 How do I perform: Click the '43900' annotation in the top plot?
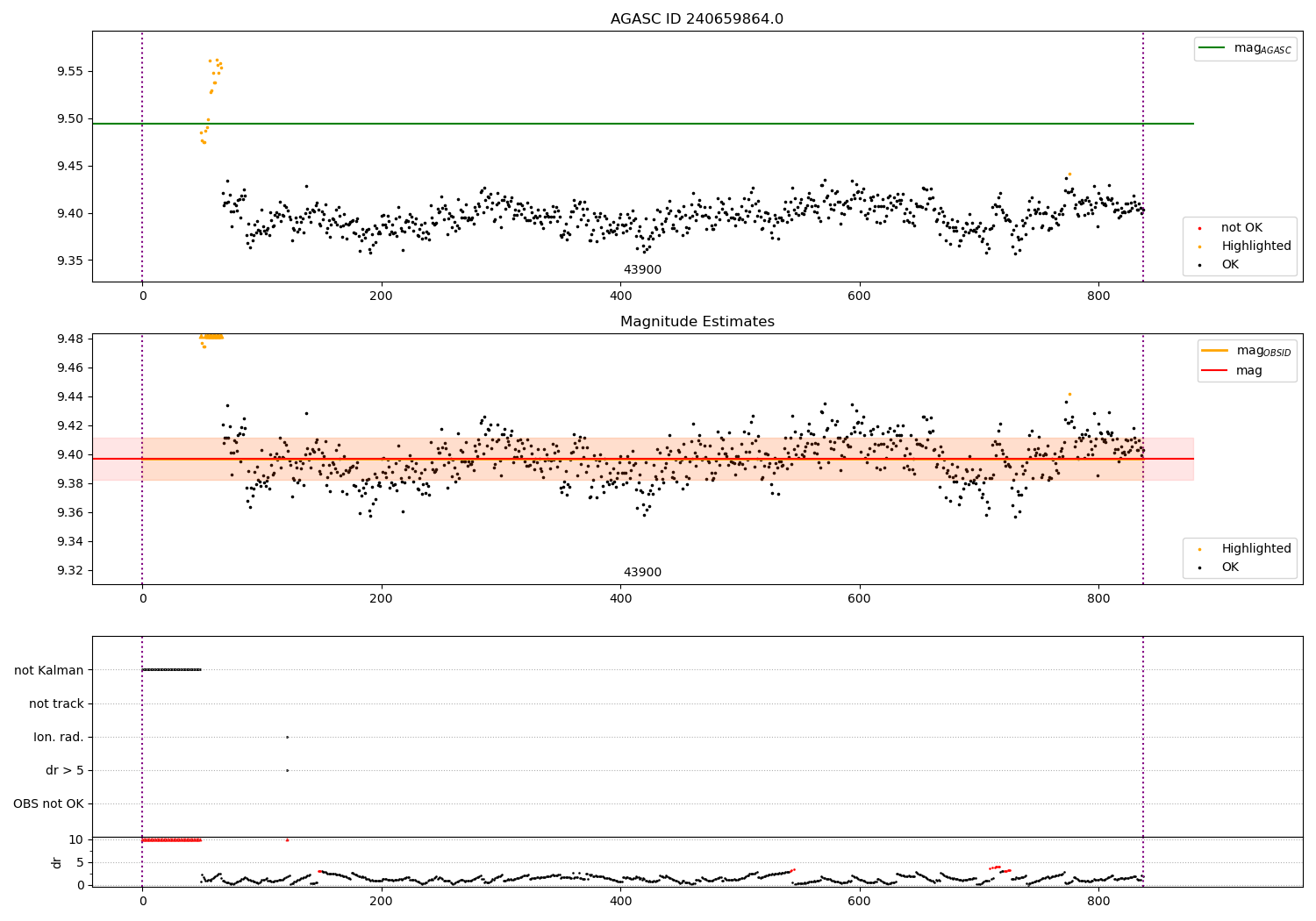tap(642, 270)
